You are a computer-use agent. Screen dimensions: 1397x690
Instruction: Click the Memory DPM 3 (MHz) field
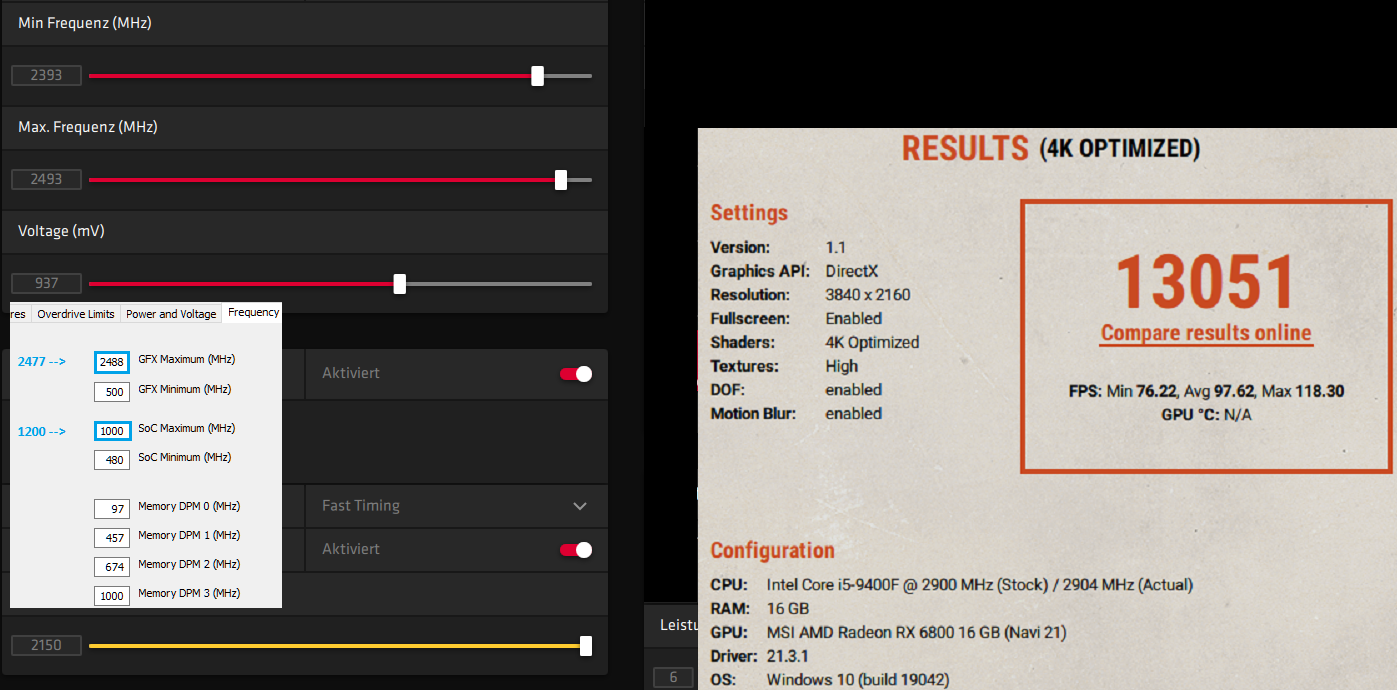111,596
